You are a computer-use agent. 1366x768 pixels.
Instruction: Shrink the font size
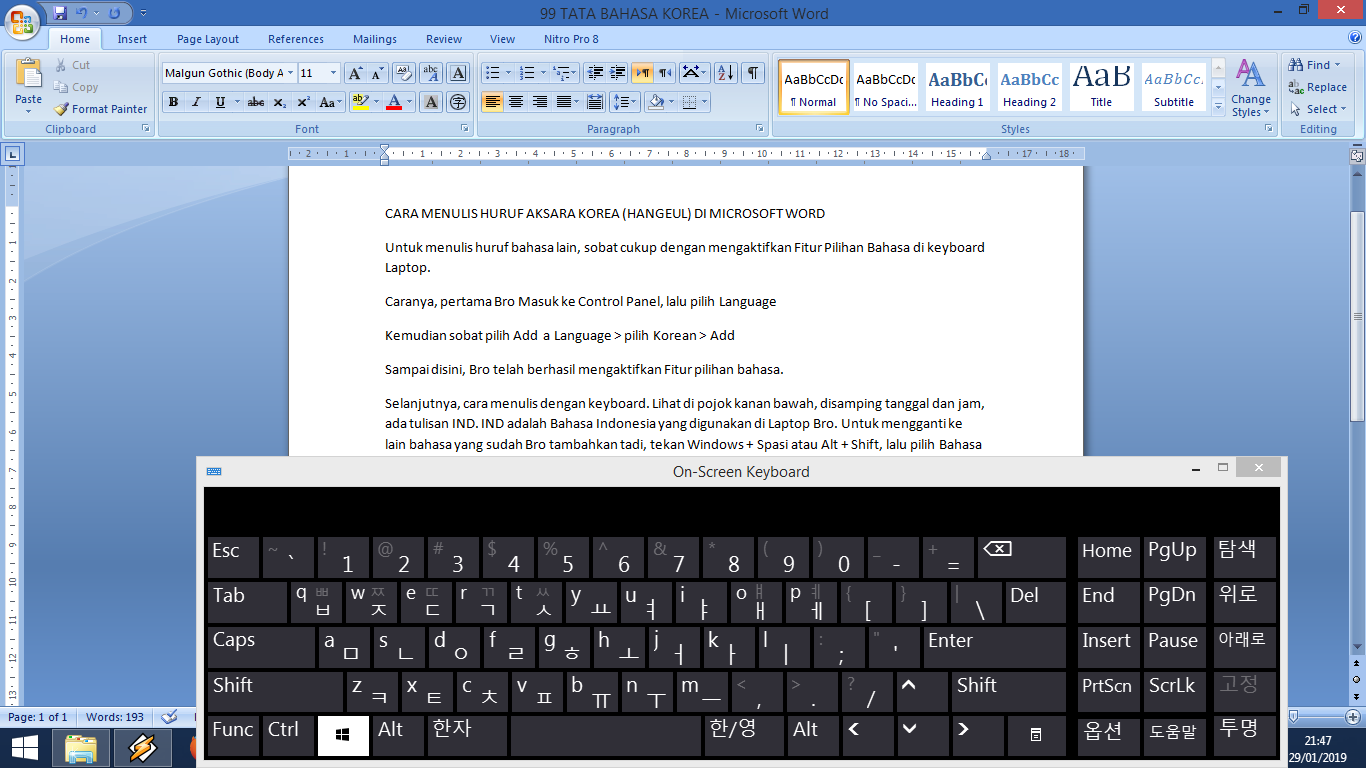click(377, 73)
